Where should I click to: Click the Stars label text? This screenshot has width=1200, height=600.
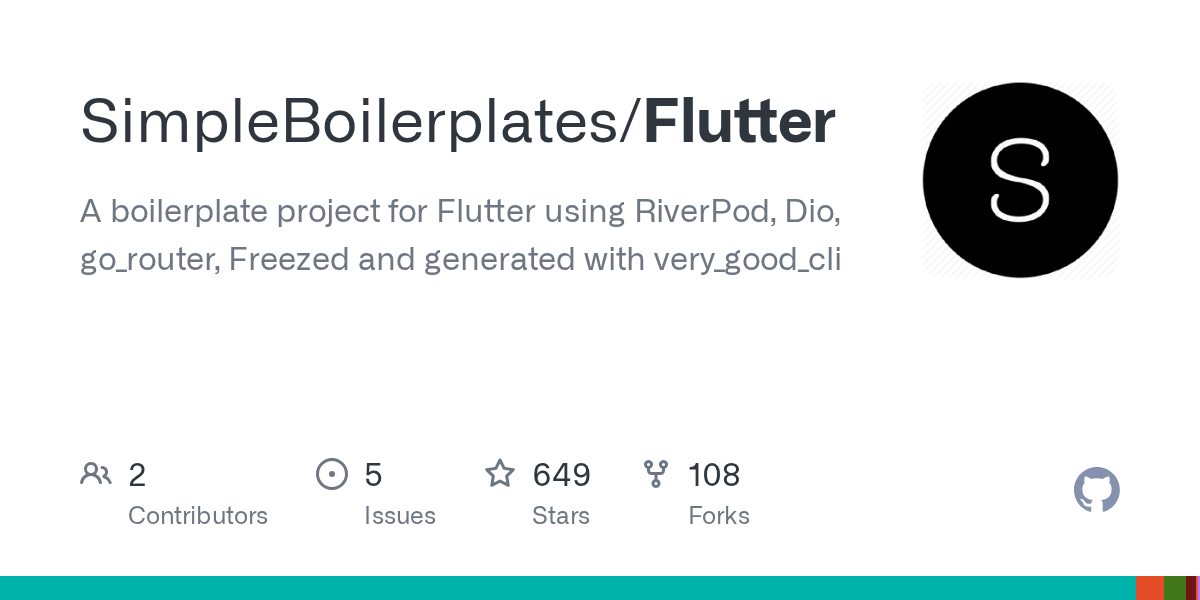pos(561,516)
